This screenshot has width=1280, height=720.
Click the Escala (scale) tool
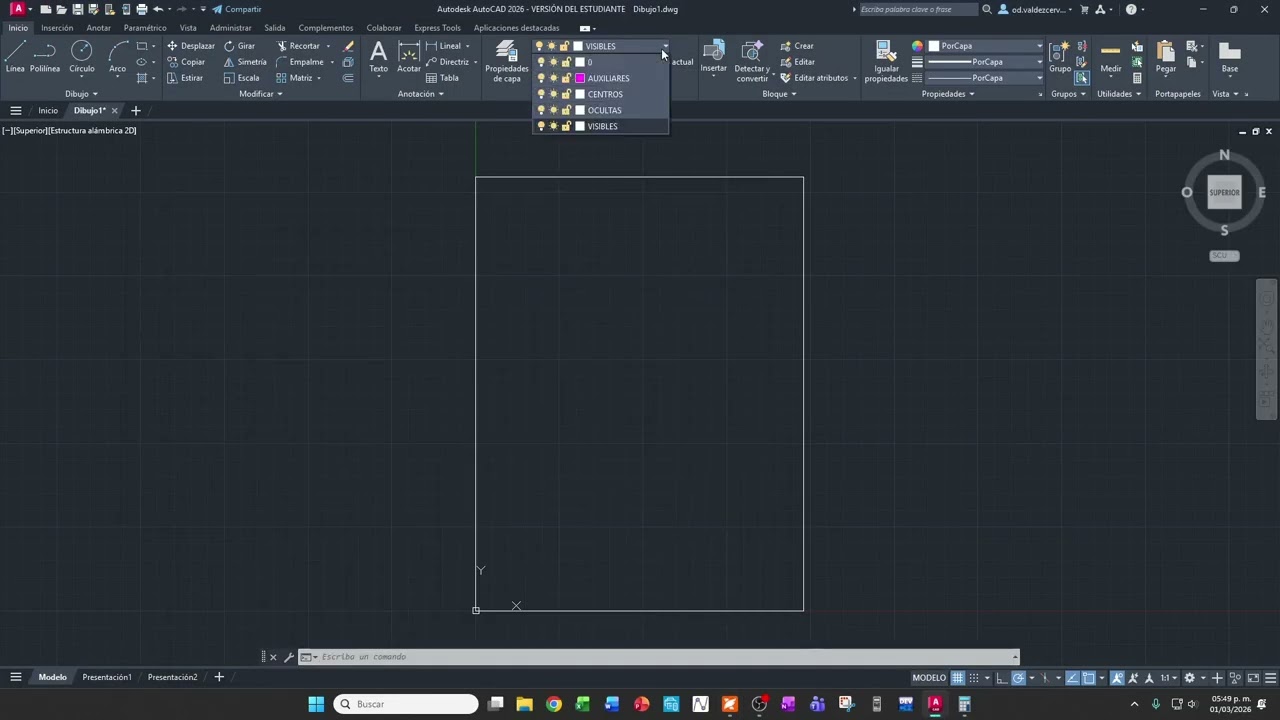242,78
